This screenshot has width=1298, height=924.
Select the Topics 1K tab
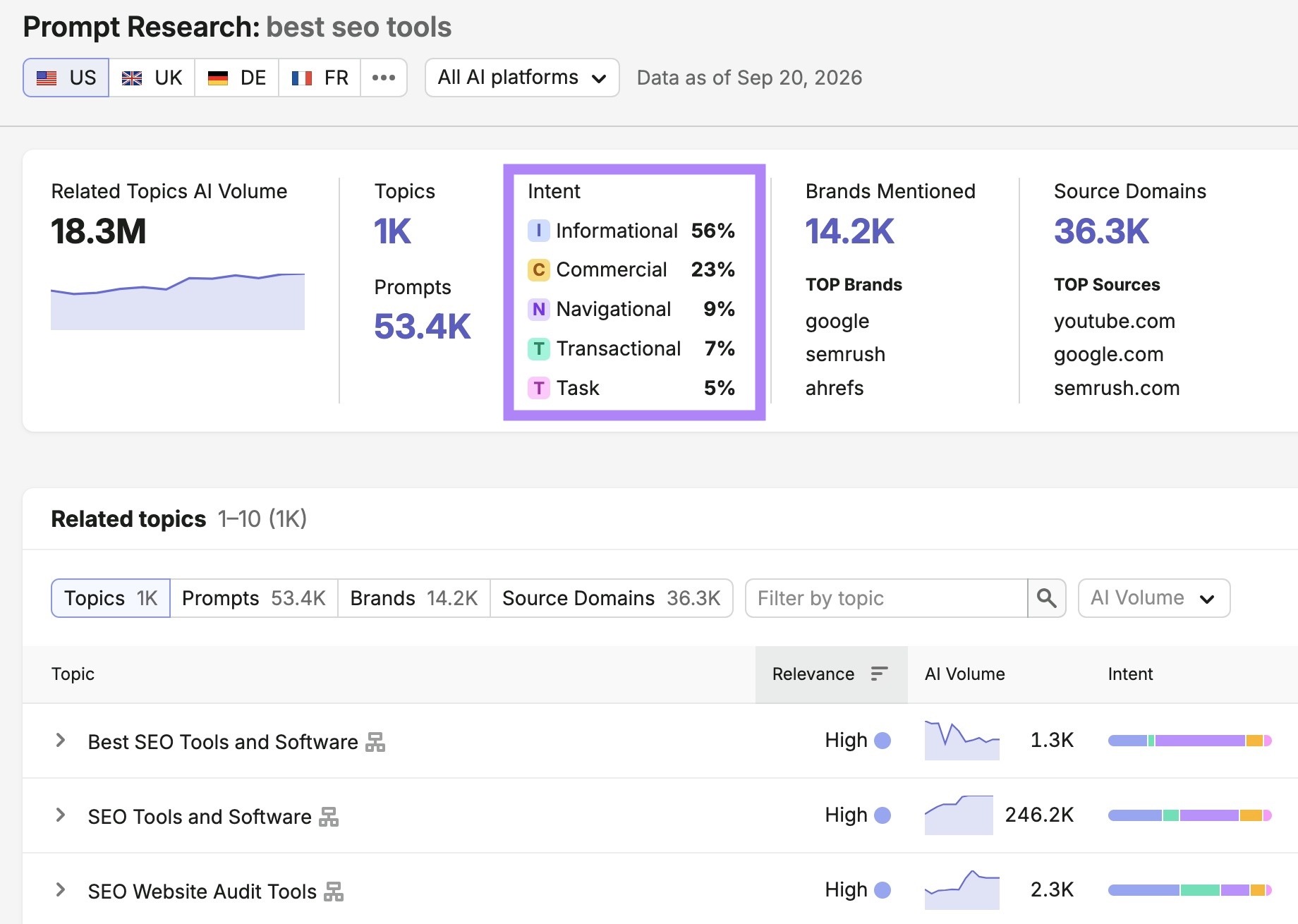(111, 598)
